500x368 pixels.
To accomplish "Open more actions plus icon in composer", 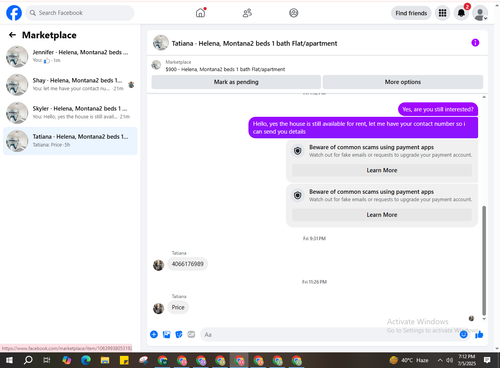I will (154, 334).
